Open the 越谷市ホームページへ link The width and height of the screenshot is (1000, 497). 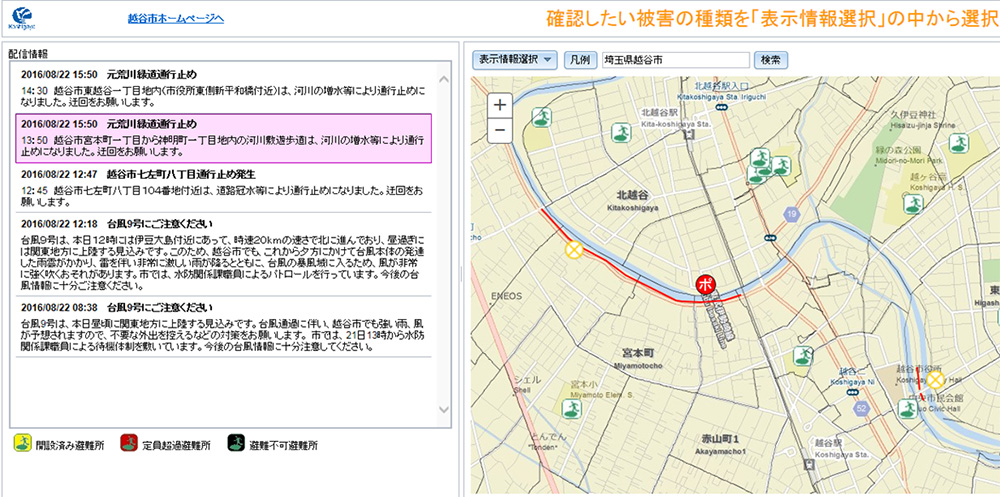(176, 19)
